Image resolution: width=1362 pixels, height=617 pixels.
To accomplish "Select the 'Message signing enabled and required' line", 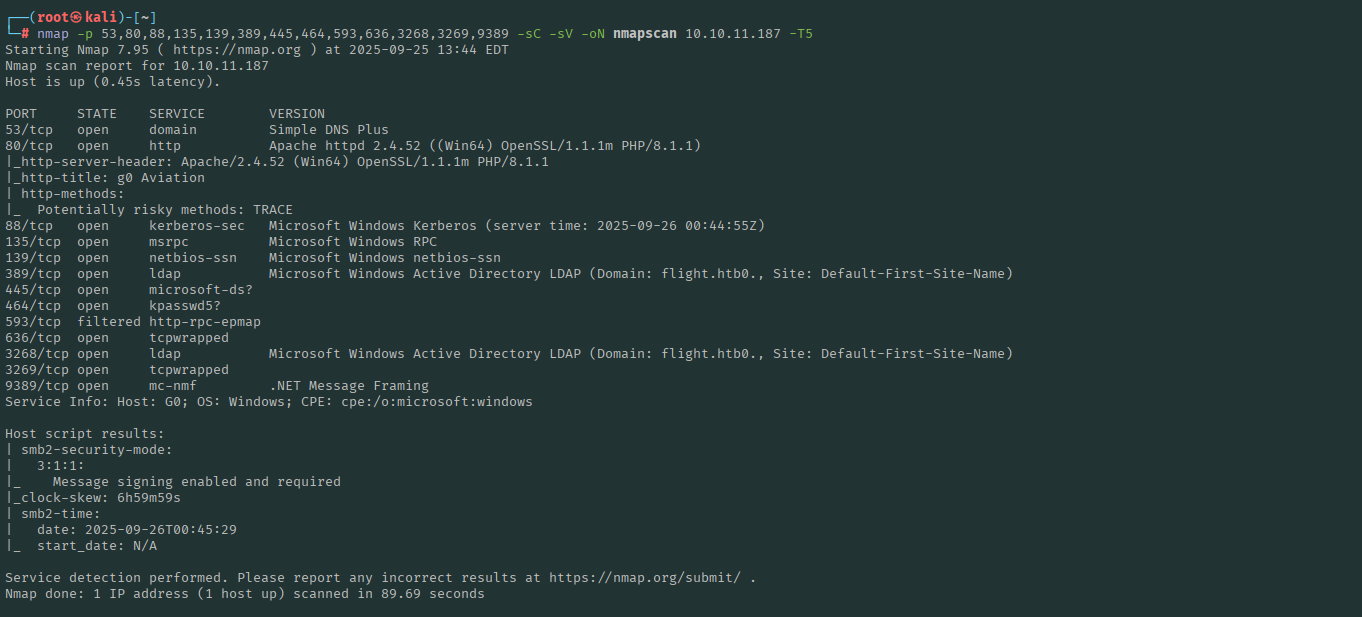I will coord(196,482).
